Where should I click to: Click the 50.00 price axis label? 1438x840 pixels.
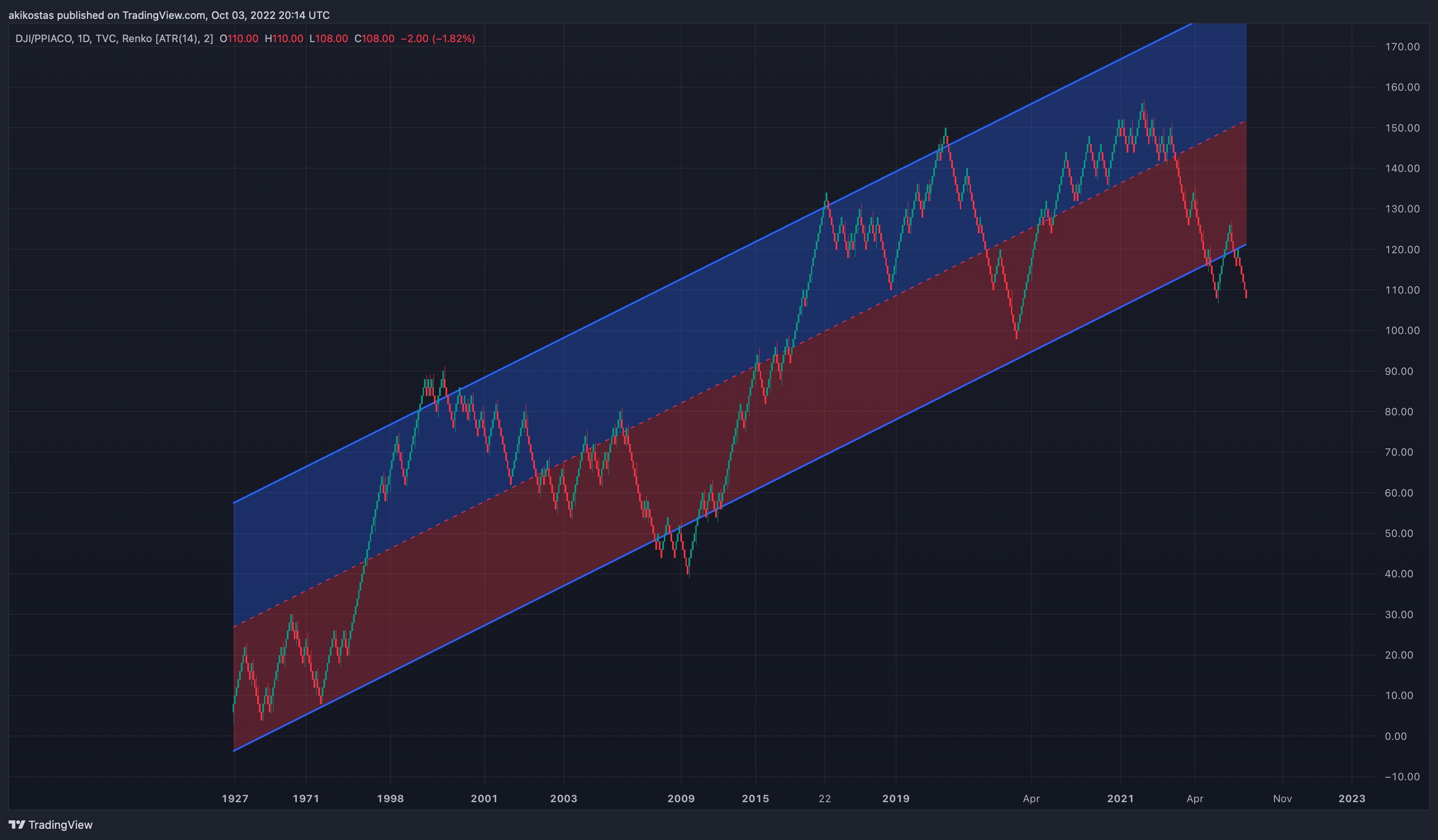click(1398, 533)
